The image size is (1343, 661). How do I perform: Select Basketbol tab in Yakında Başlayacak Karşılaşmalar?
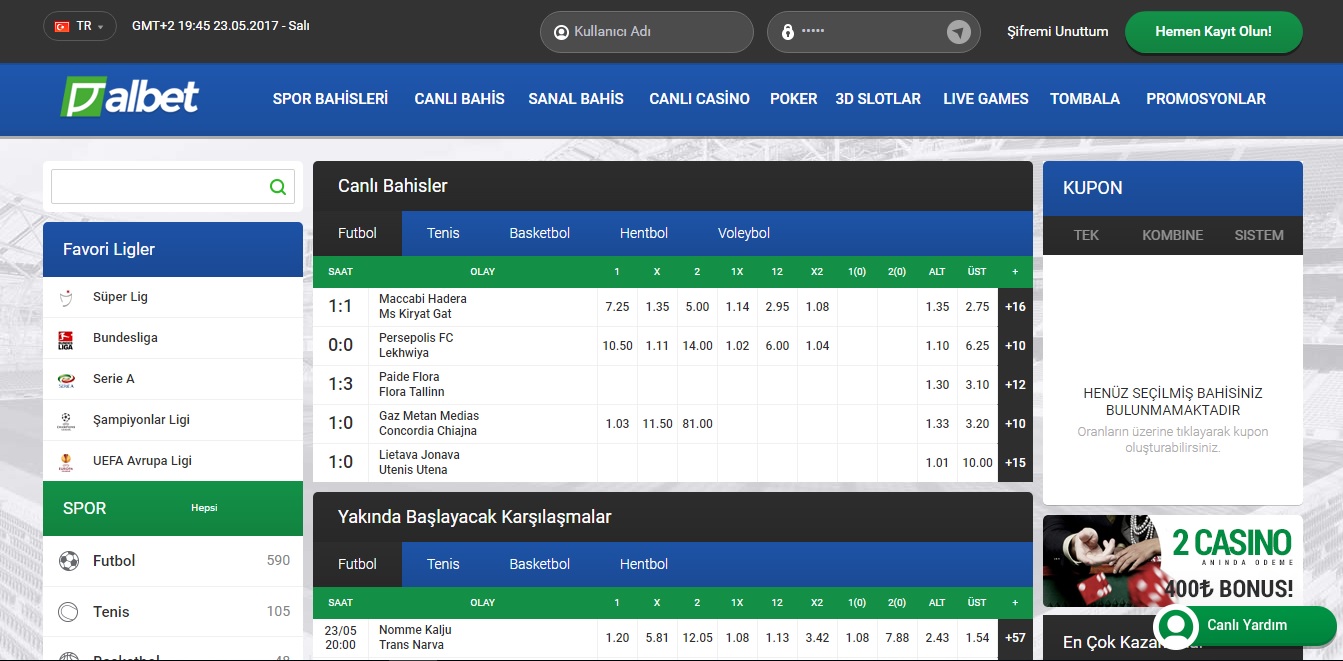(540, 564)
